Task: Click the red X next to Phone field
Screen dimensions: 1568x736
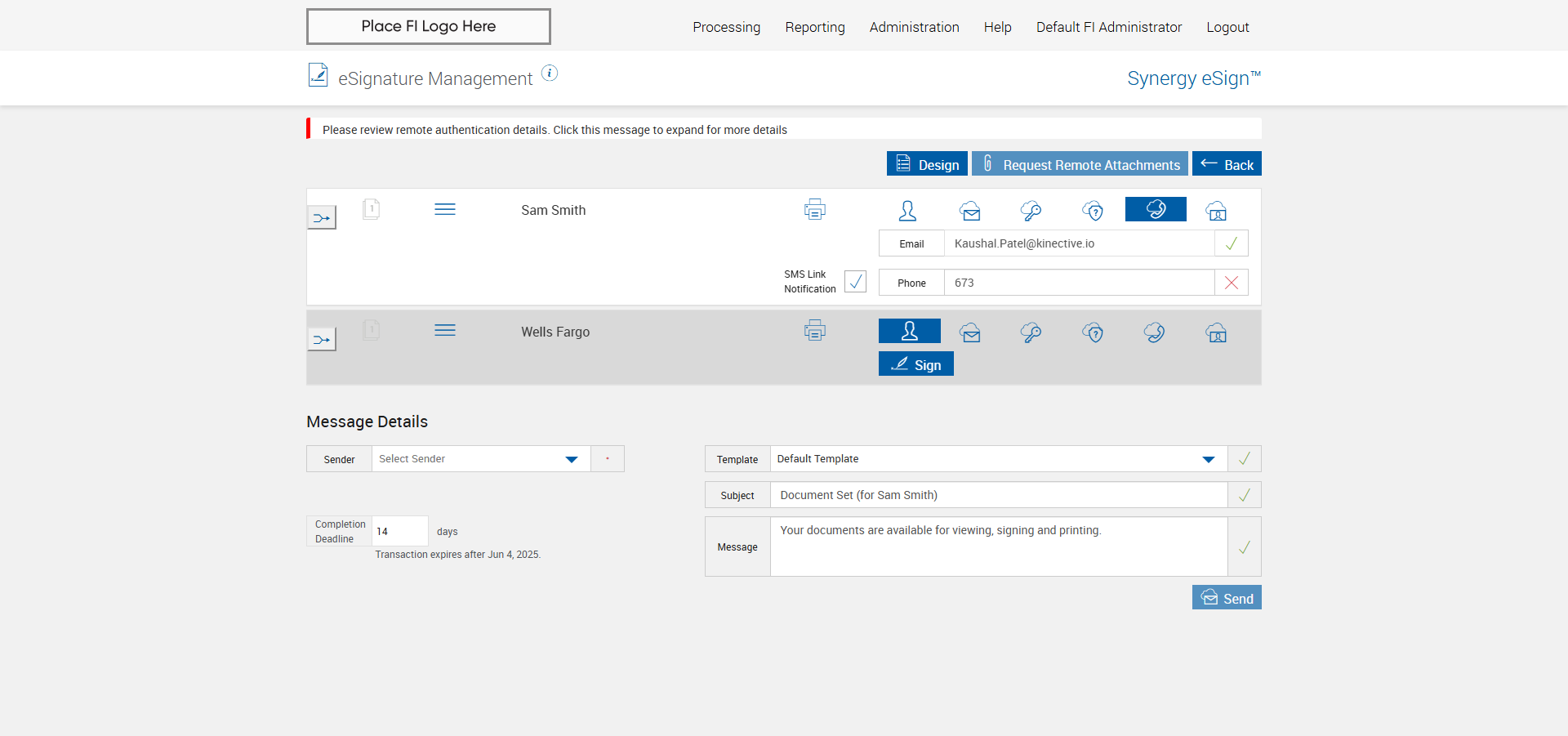Action: [x=1232, y=283]
